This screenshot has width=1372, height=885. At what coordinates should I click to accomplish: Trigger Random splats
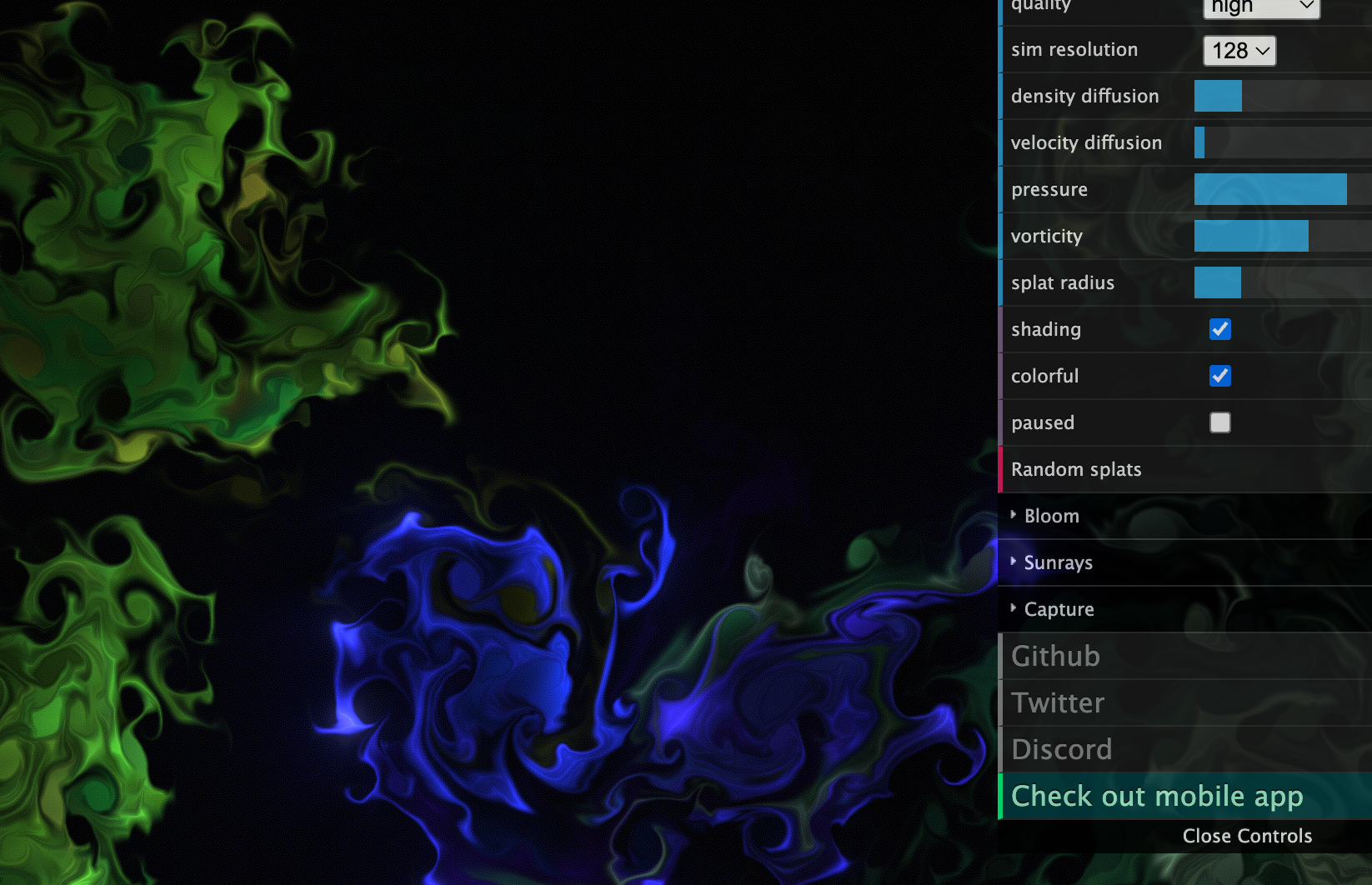click(x=1184, y=469)
